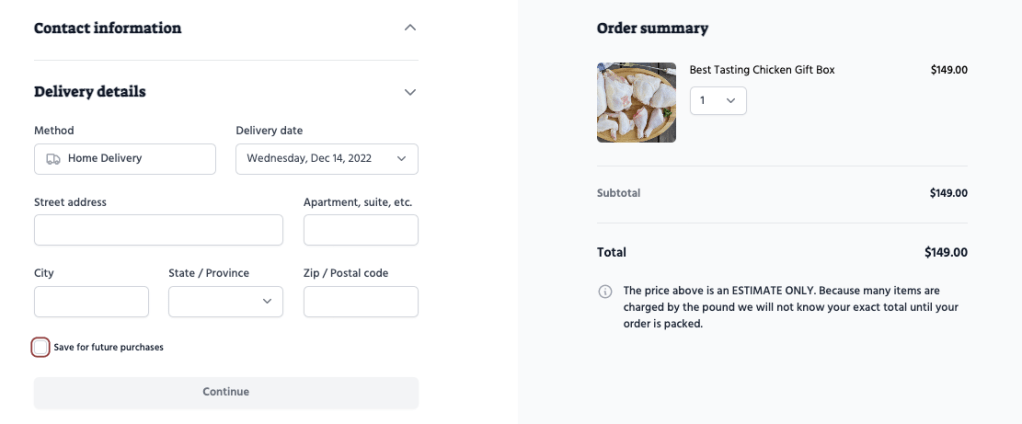Viewport: 1022px width, 424px height.
Task: Click the chicken gift box product thumbnail
Action: 636,103
